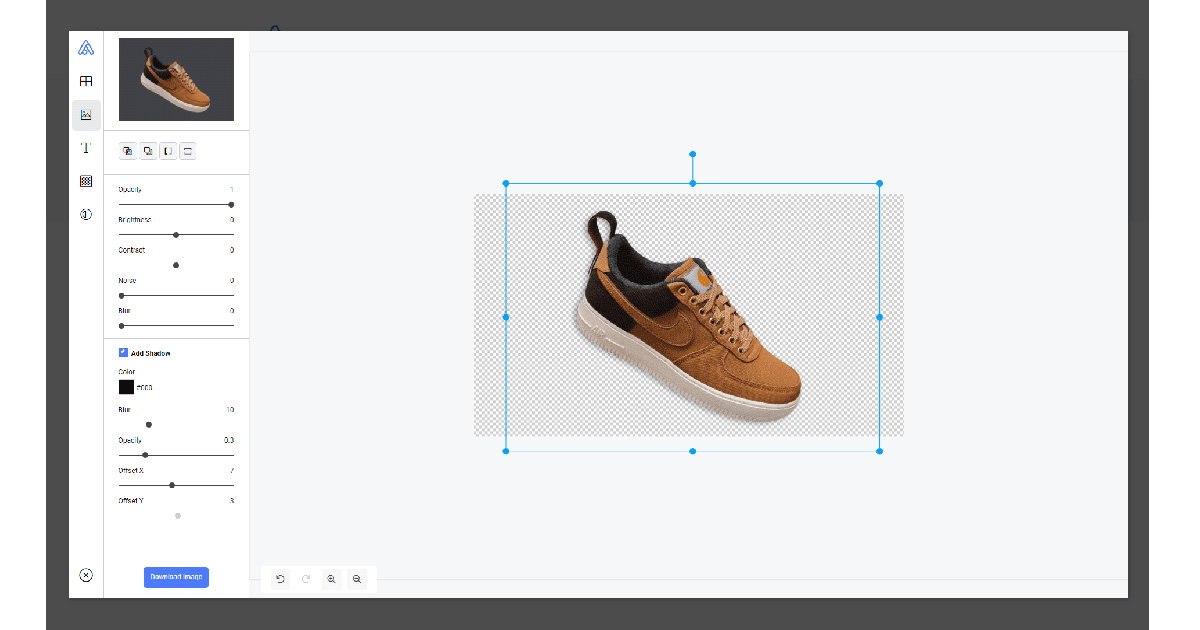
Task: Select the image panel sidebar icon
Action: [86, 115]
